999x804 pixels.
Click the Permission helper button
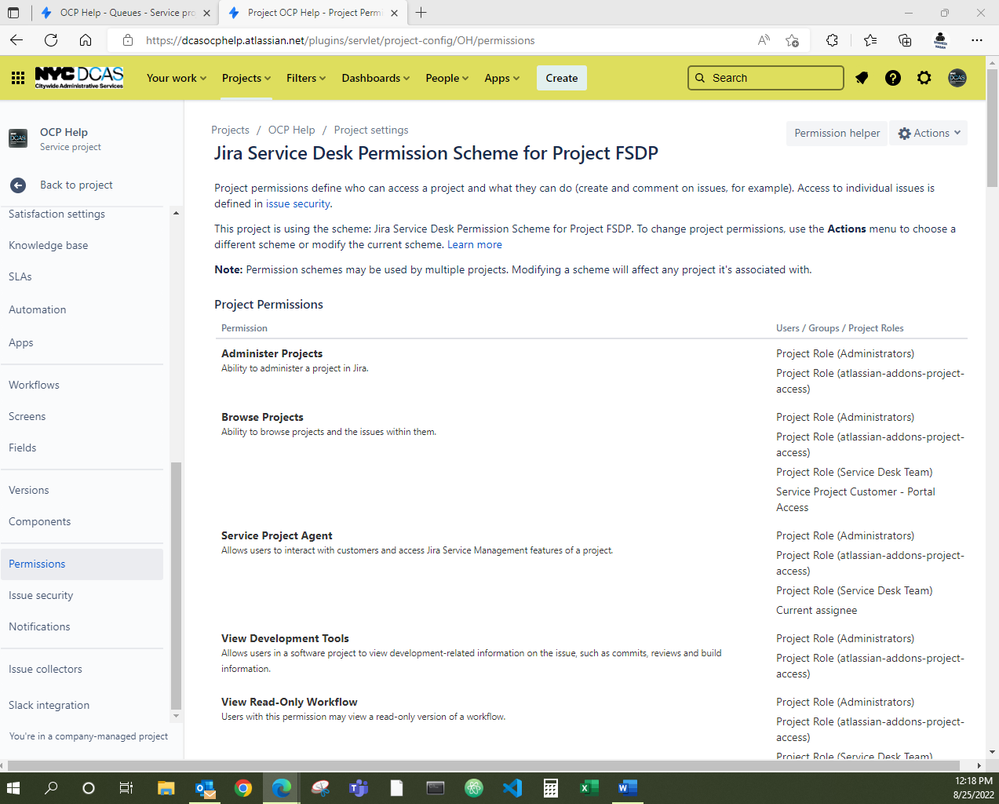point(837,133)
